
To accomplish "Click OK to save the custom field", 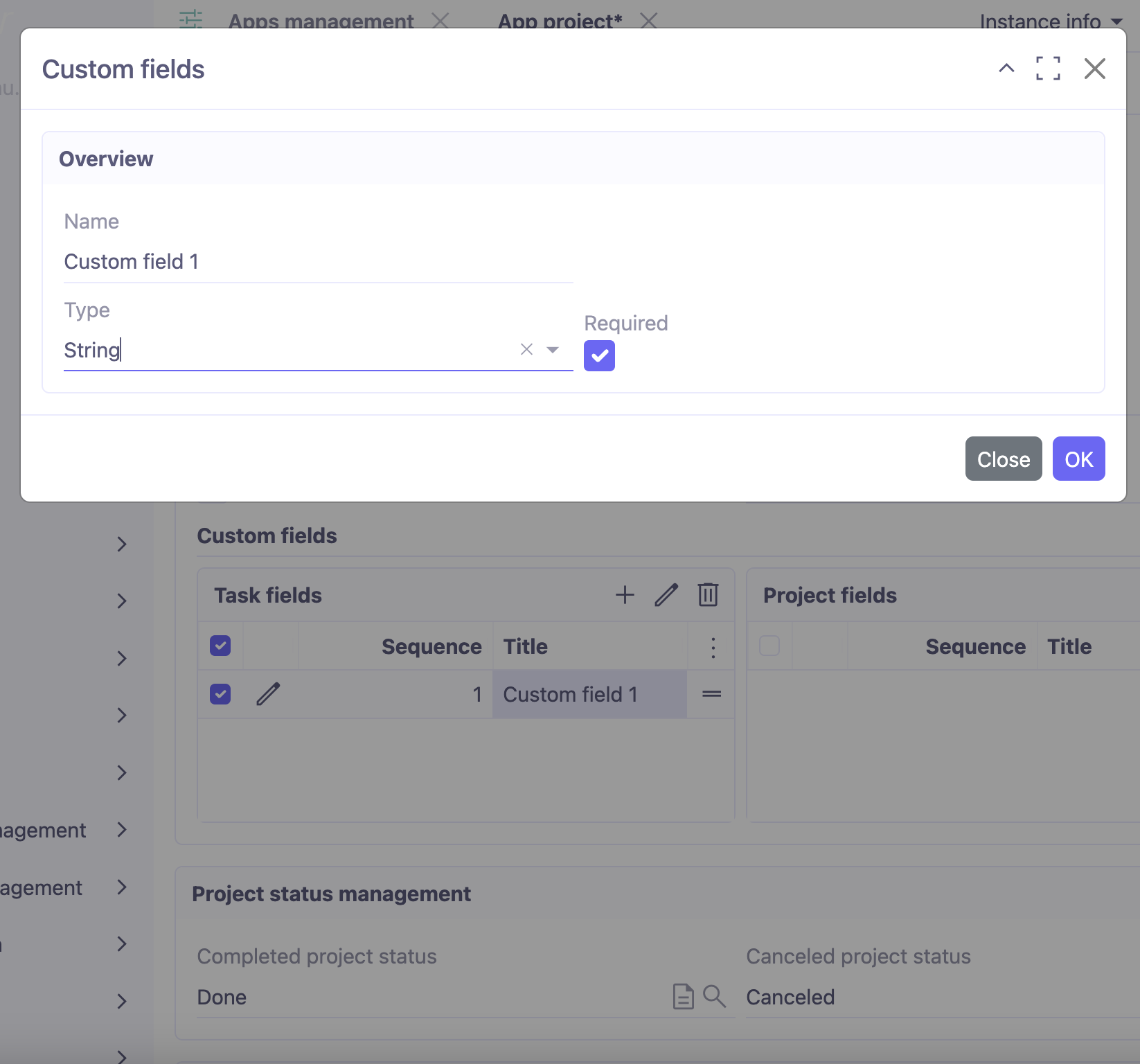I will [1078, 459].
